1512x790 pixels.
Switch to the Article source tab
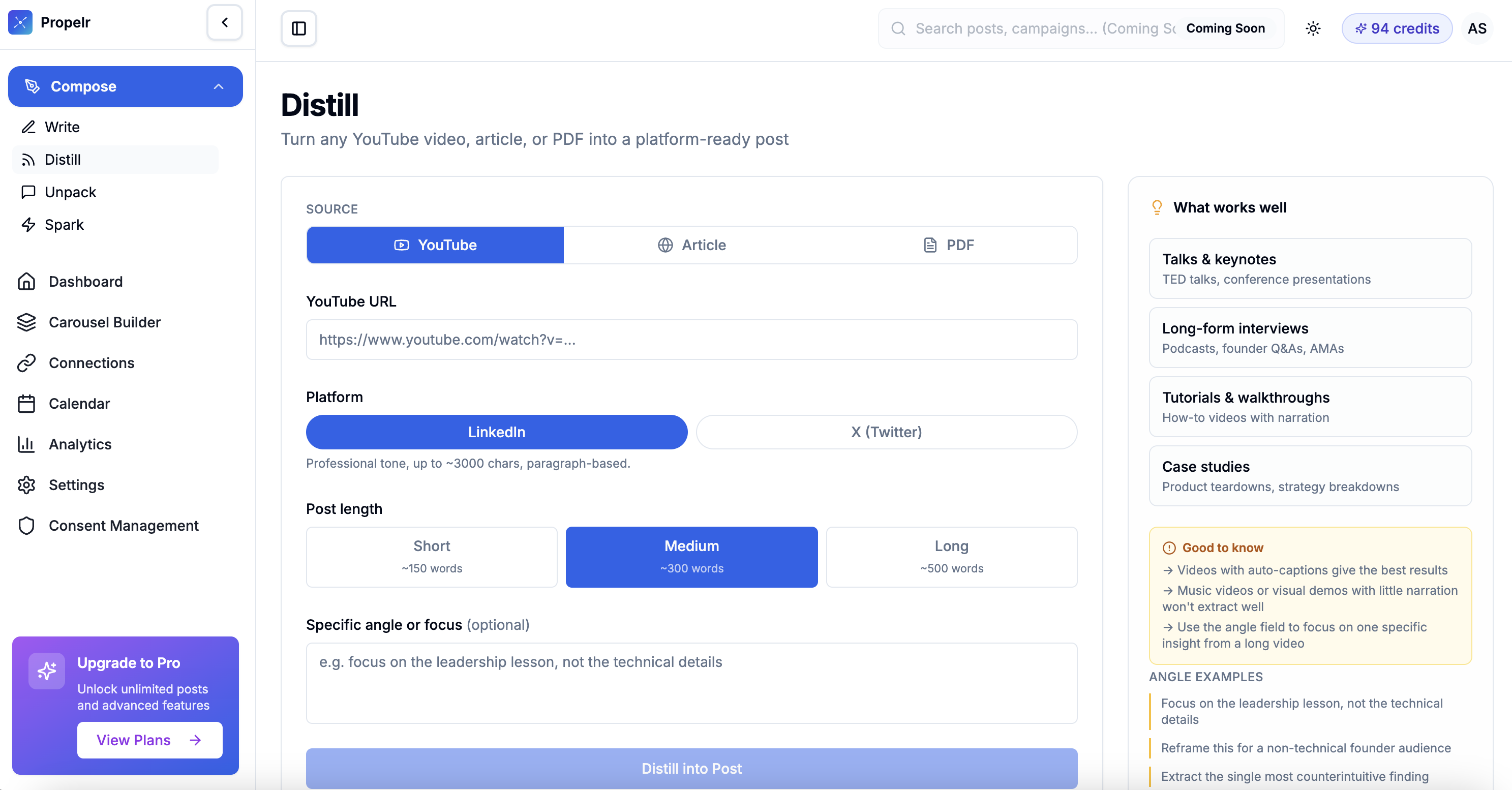pos(691,245)
